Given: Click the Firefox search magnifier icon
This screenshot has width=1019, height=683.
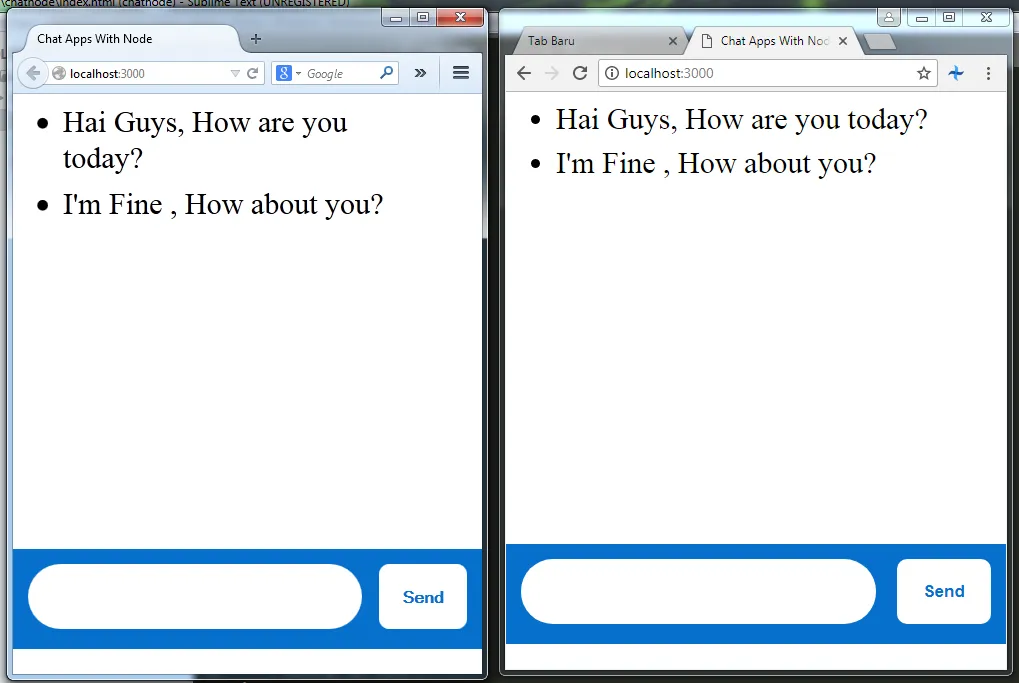Looking at the screenshot, I should tap(386, 73).
